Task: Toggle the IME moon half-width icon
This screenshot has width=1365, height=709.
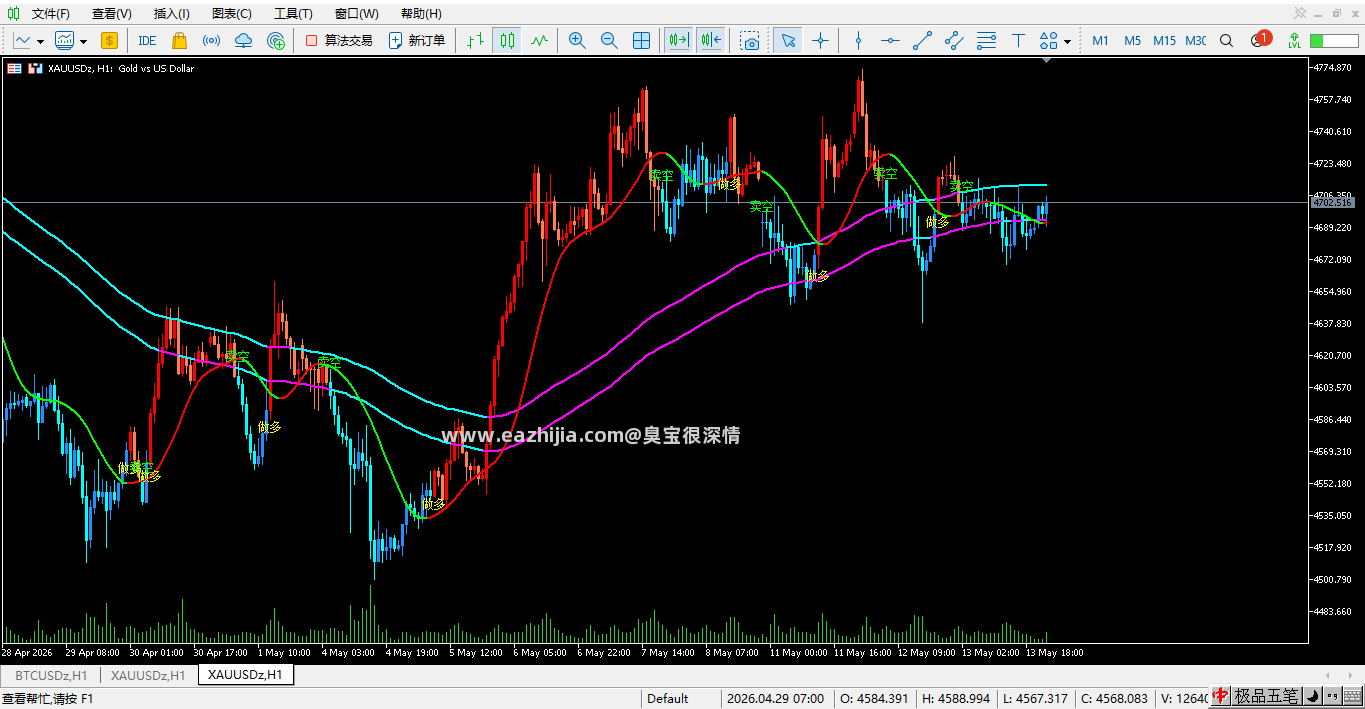Action: [x=1311, y=696]
